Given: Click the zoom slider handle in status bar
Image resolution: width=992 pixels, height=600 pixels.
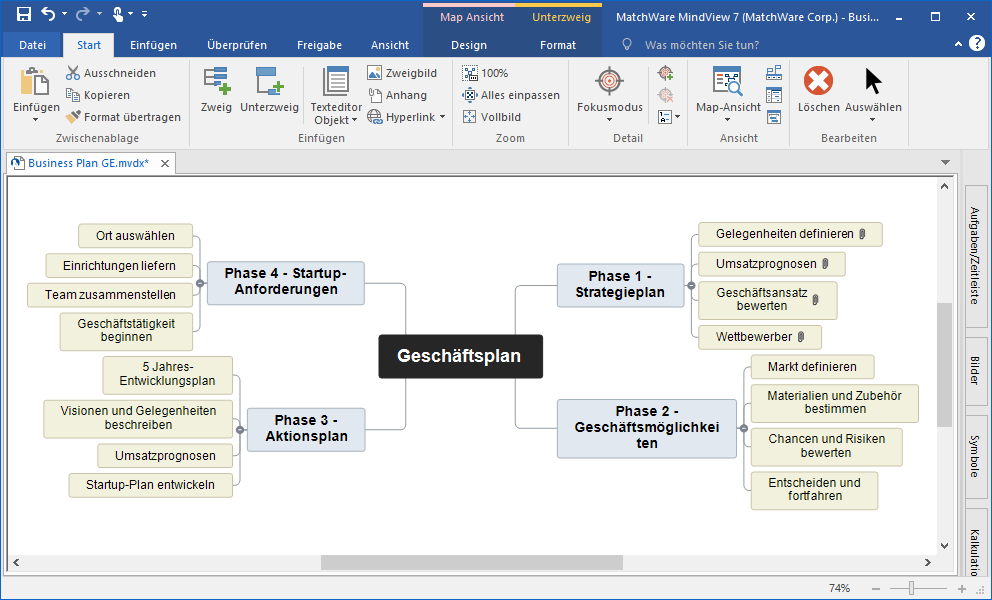Looking at the screenshot, I should pos(912,588).
